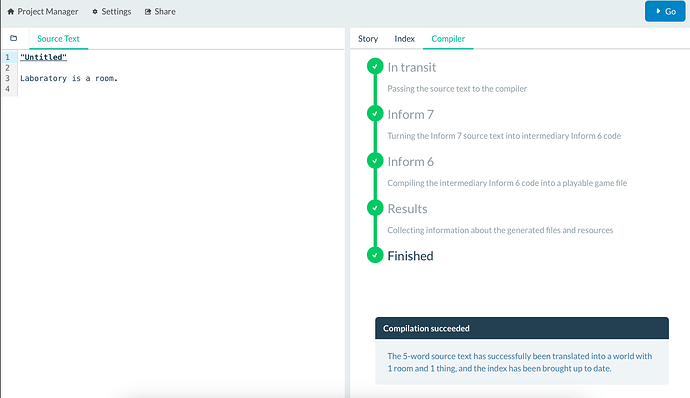Click line number 1 in the gutter
This screenshot has height=398, width=690.
[x=7, y=57]
